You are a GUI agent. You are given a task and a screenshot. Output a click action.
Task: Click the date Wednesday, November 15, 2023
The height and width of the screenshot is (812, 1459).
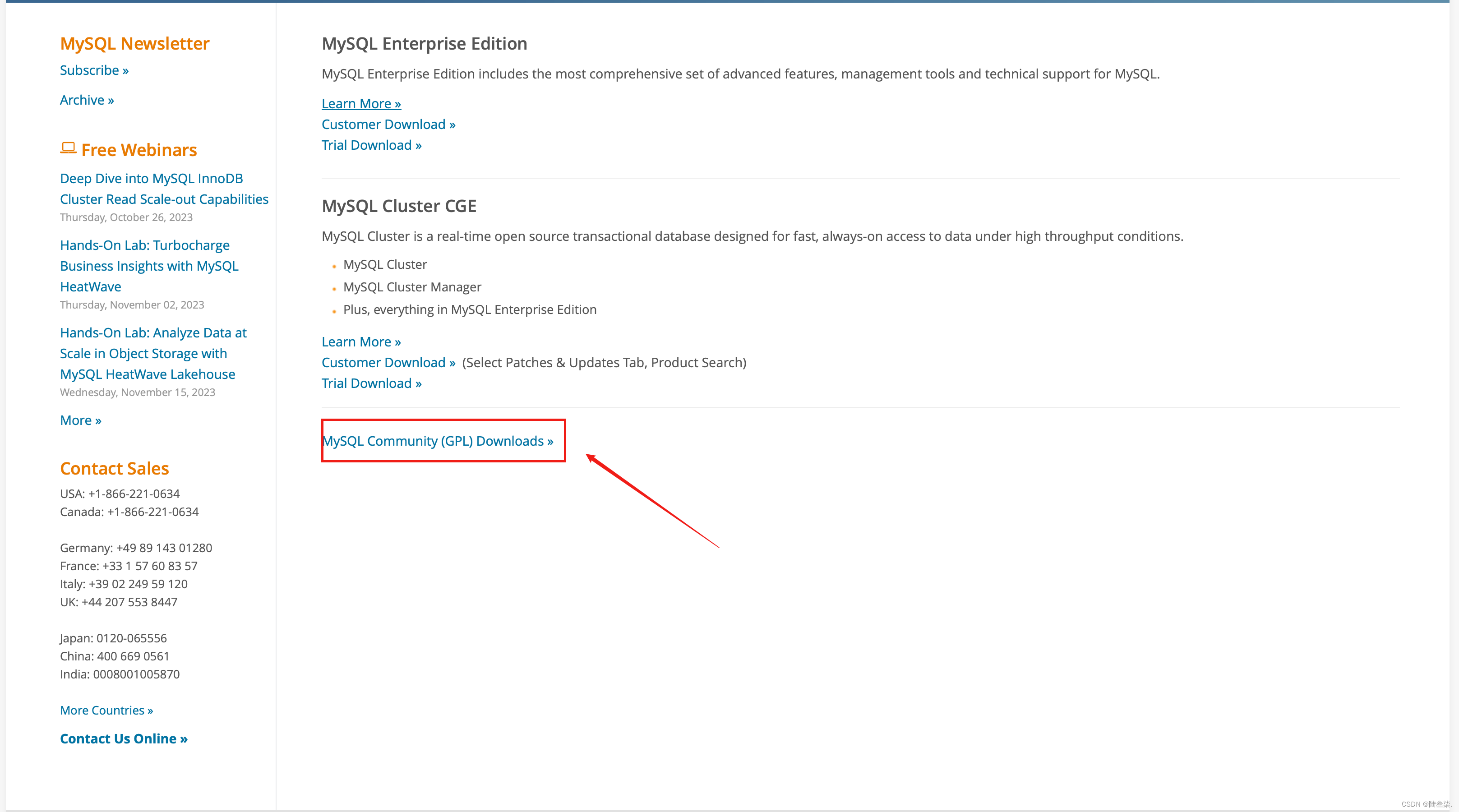pos(138,392)
